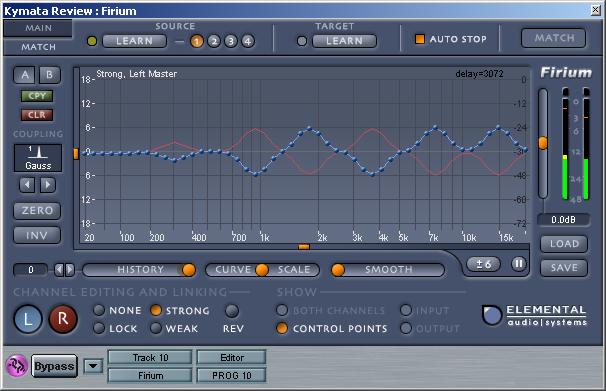Screen dimensions: 606x391
Task: Select source slot 1
Action: pos(197,41)
